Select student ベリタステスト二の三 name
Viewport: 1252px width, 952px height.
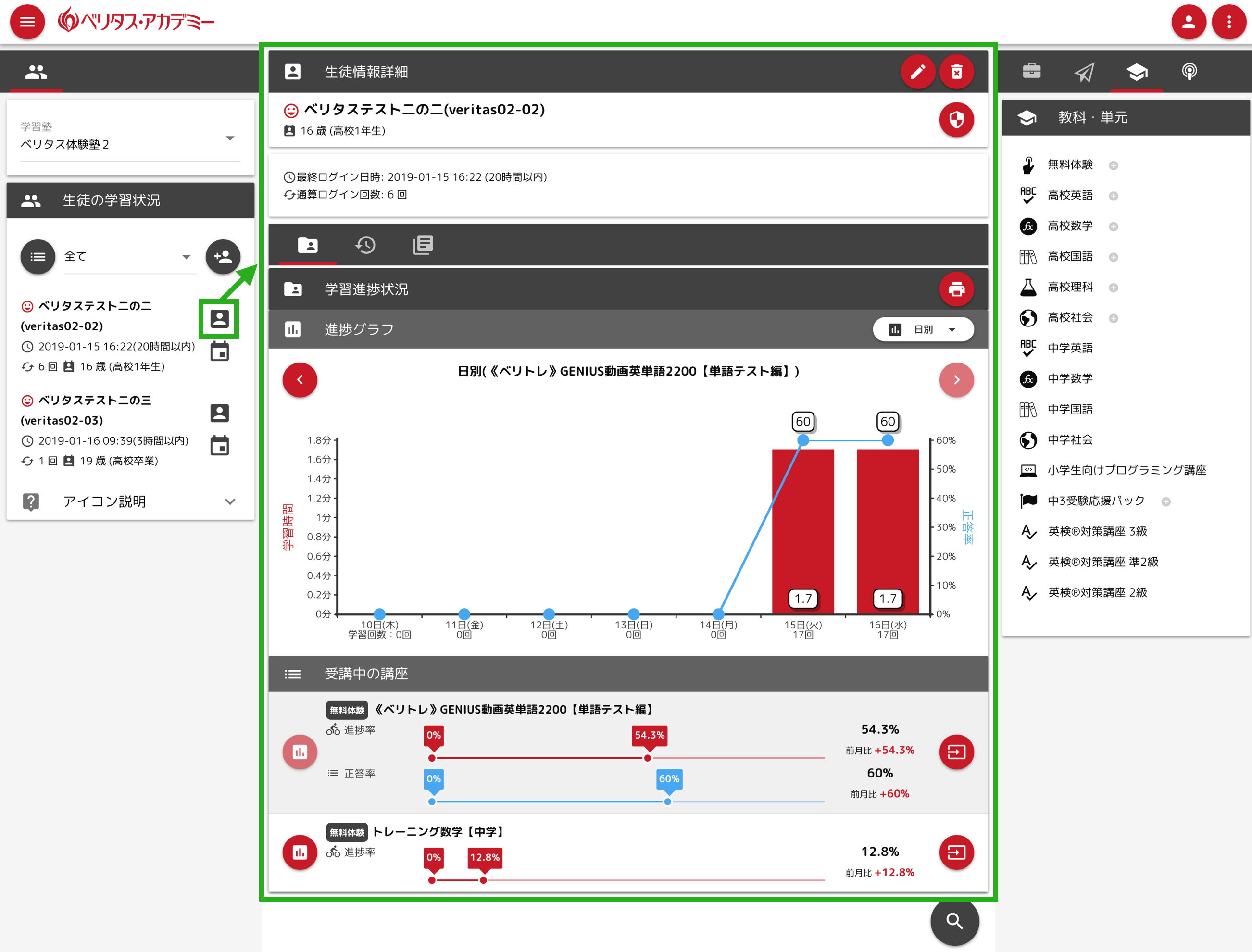tap(95, 401)
